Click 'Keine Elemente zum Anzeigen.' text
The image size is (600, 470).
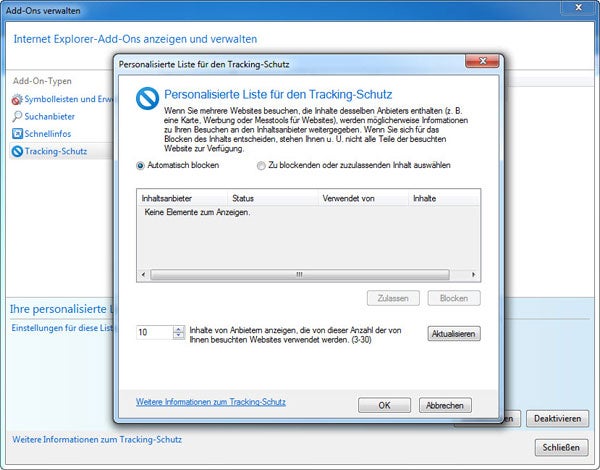[x=197, y=212]
